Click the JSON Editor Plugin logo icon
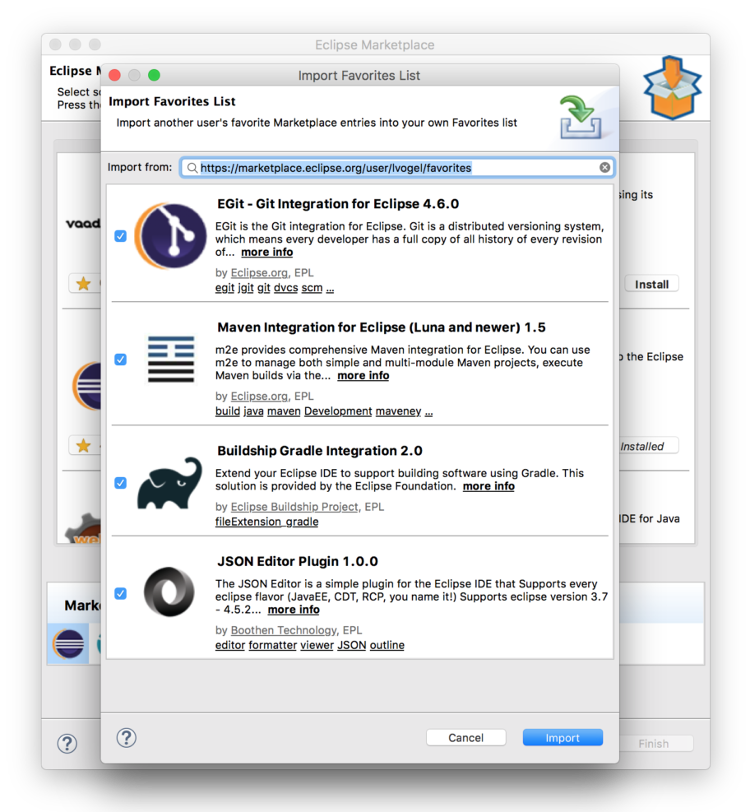This screenshot has height=812, width=750. point(169,591)
